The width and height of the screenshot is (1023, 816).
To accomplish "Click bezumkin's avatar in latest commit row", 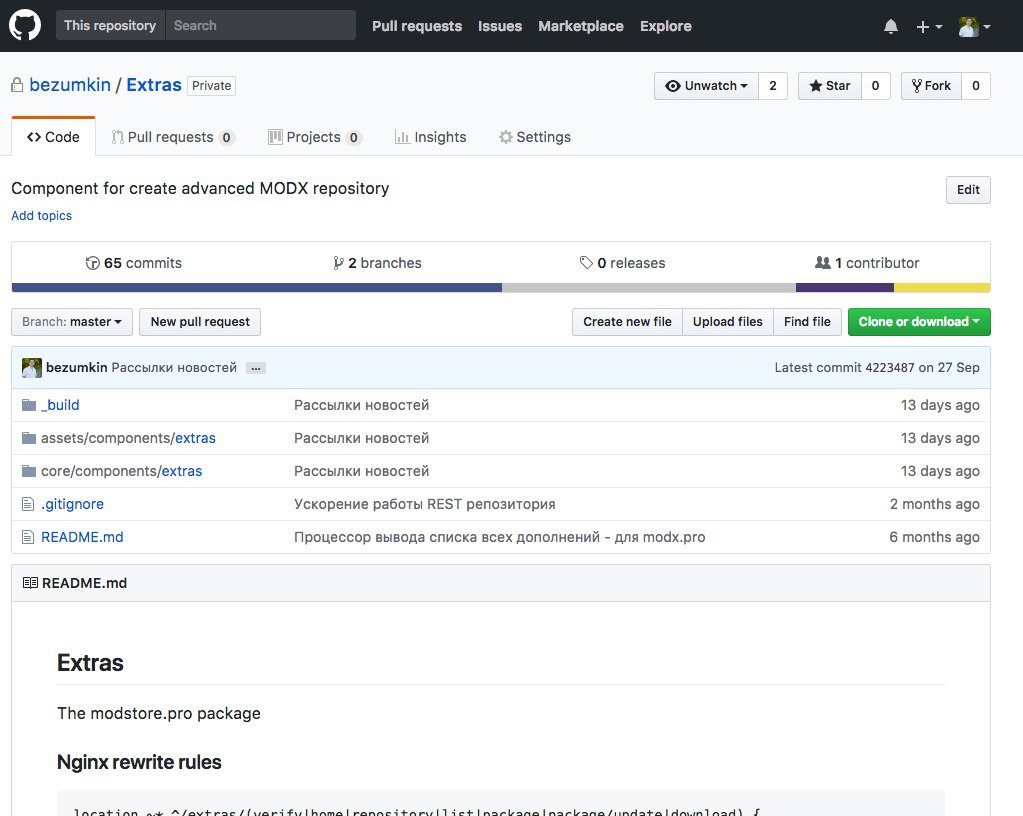I will (x=32, y=368).
